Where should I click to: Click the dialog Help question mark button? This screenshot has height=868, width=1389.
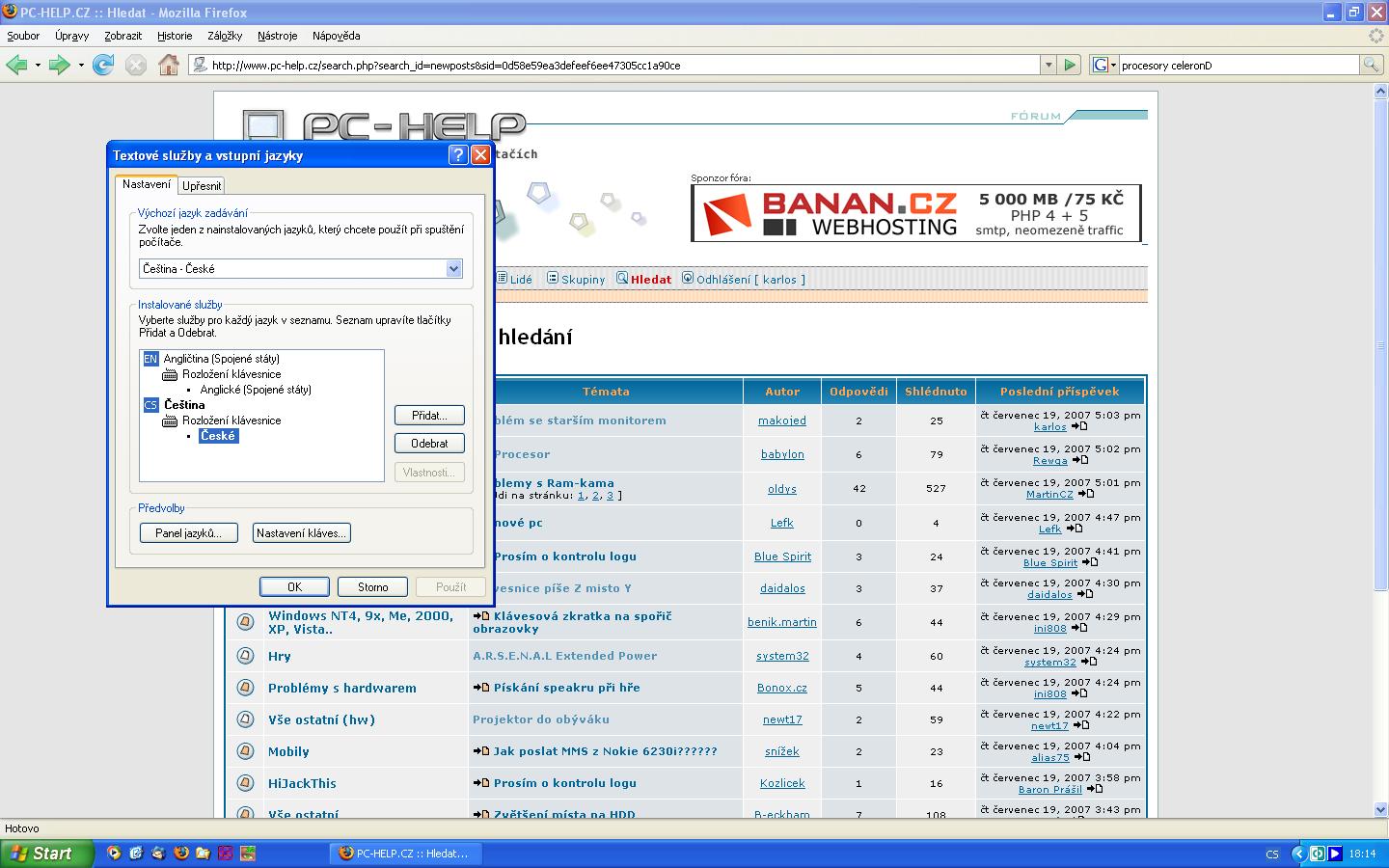click(x=459, y=155)
